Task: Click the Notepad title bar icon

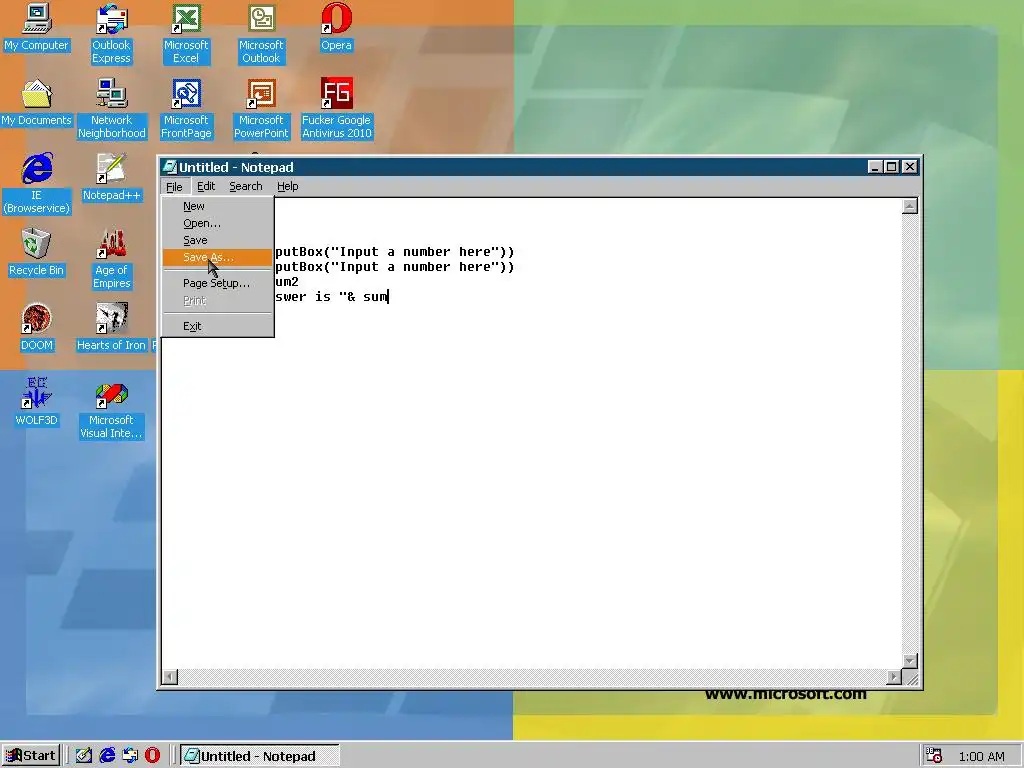Action: [170, 167]
